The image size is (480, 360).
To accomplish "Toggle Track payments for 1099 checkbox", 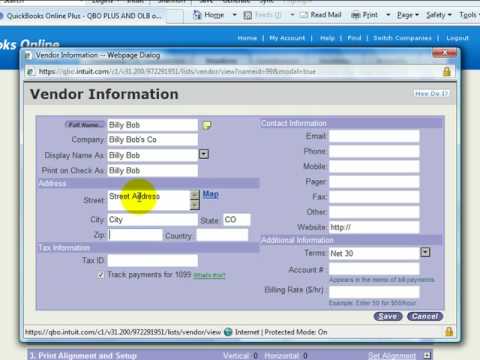I will [x=100, y=275].
